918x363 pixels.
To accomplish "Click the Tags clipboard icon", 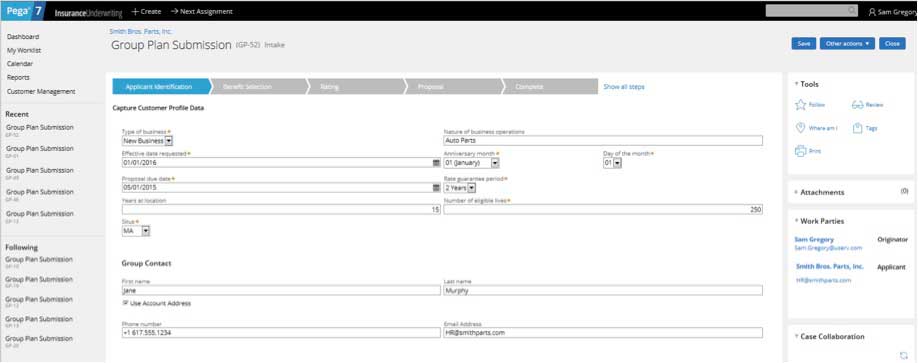I will click(857, 128).
